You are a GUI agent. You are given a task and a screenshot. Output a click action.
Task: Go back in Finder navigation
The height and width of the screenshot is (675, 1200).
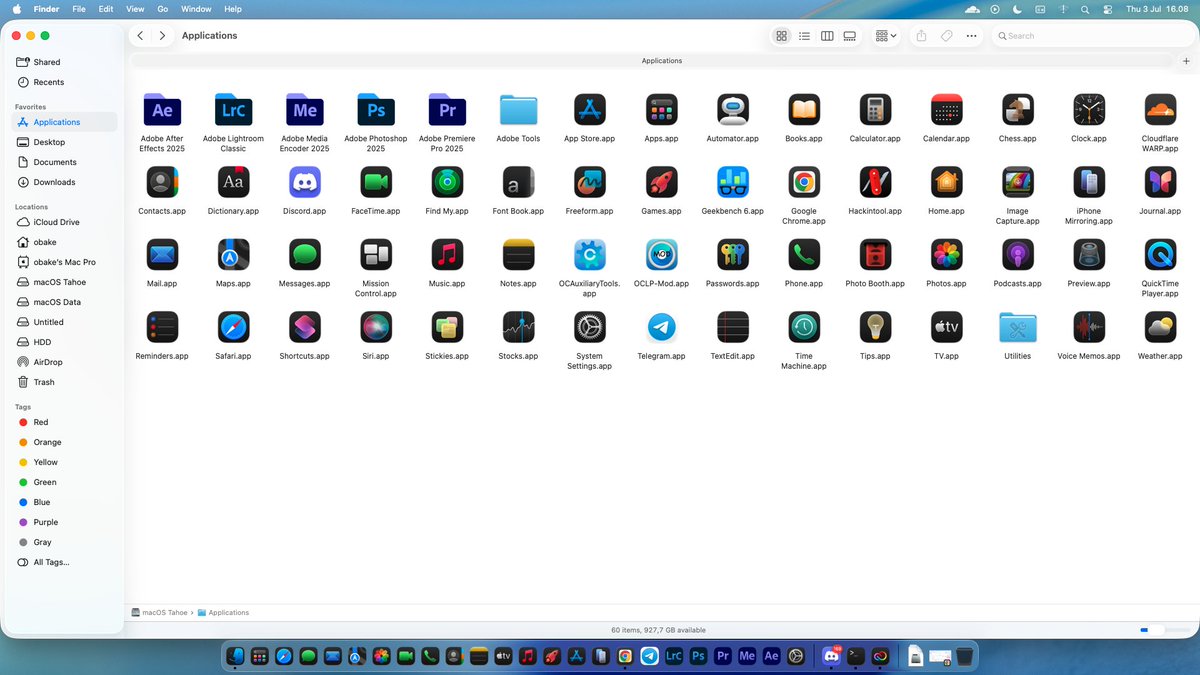(x=140, y=36)
